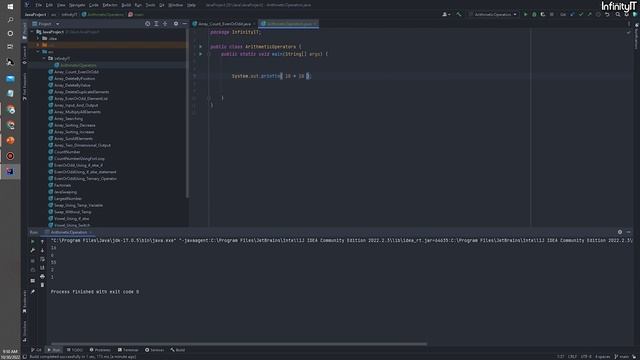
Task: Push commits with the green arrow icon
Action: pos(589,14)
